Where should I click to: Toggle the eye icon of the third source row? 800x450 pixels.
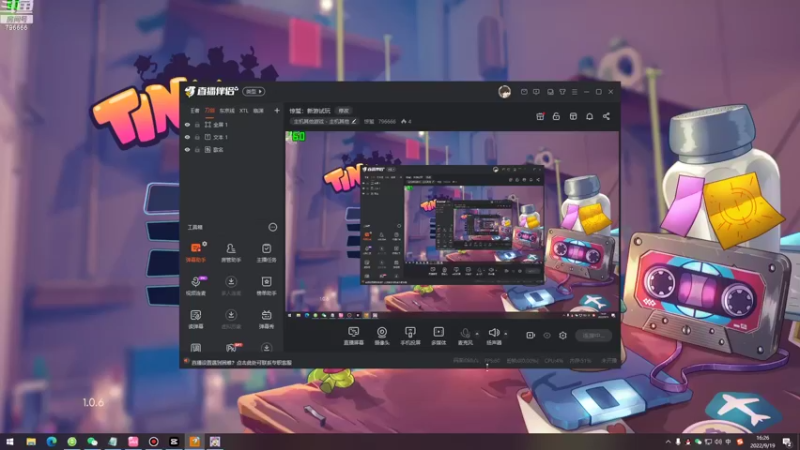click(187, 150)
